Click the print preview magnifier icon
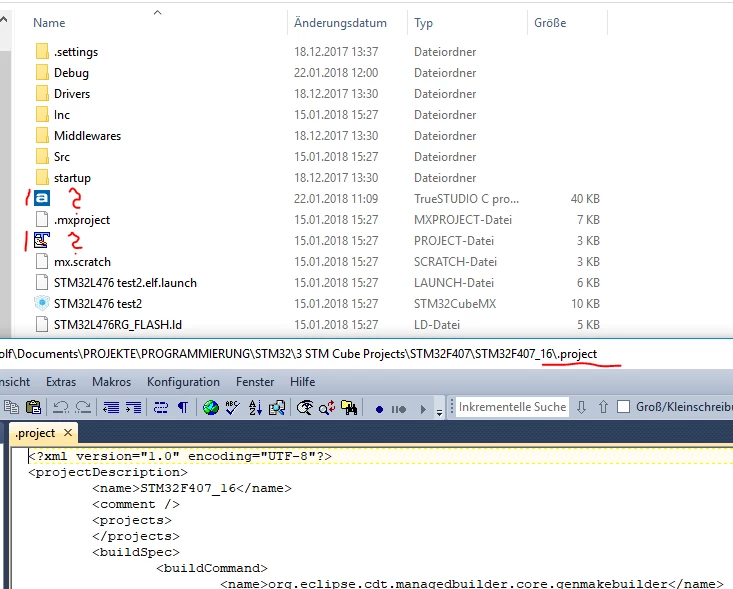 pyautogui.click(x=277, y=408)
